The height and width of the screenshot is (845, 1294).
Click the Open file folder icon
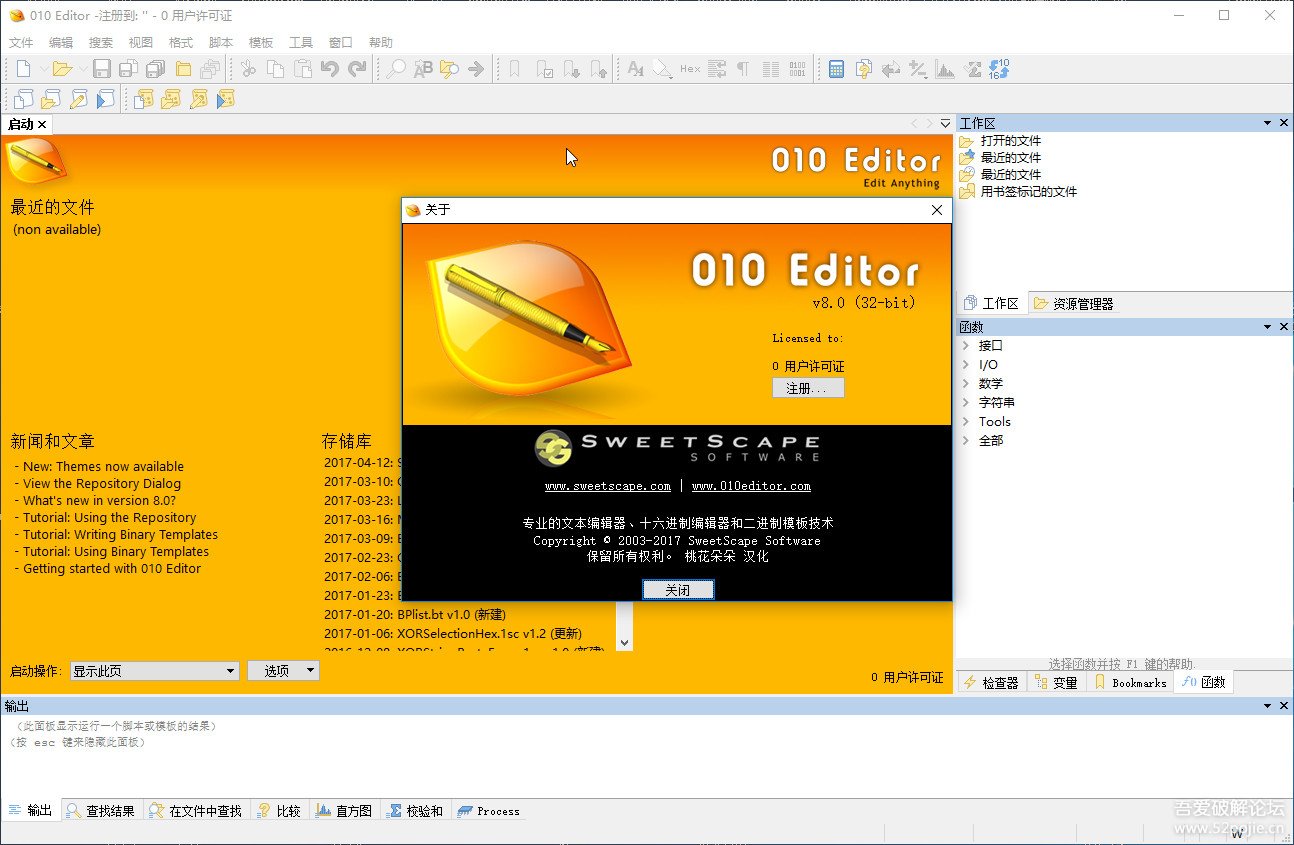pos(62,69)
